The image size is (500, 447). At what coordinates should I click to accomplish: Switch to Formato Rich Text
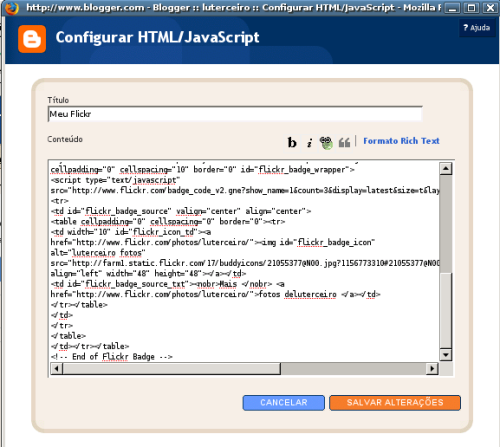click(401, 141)
